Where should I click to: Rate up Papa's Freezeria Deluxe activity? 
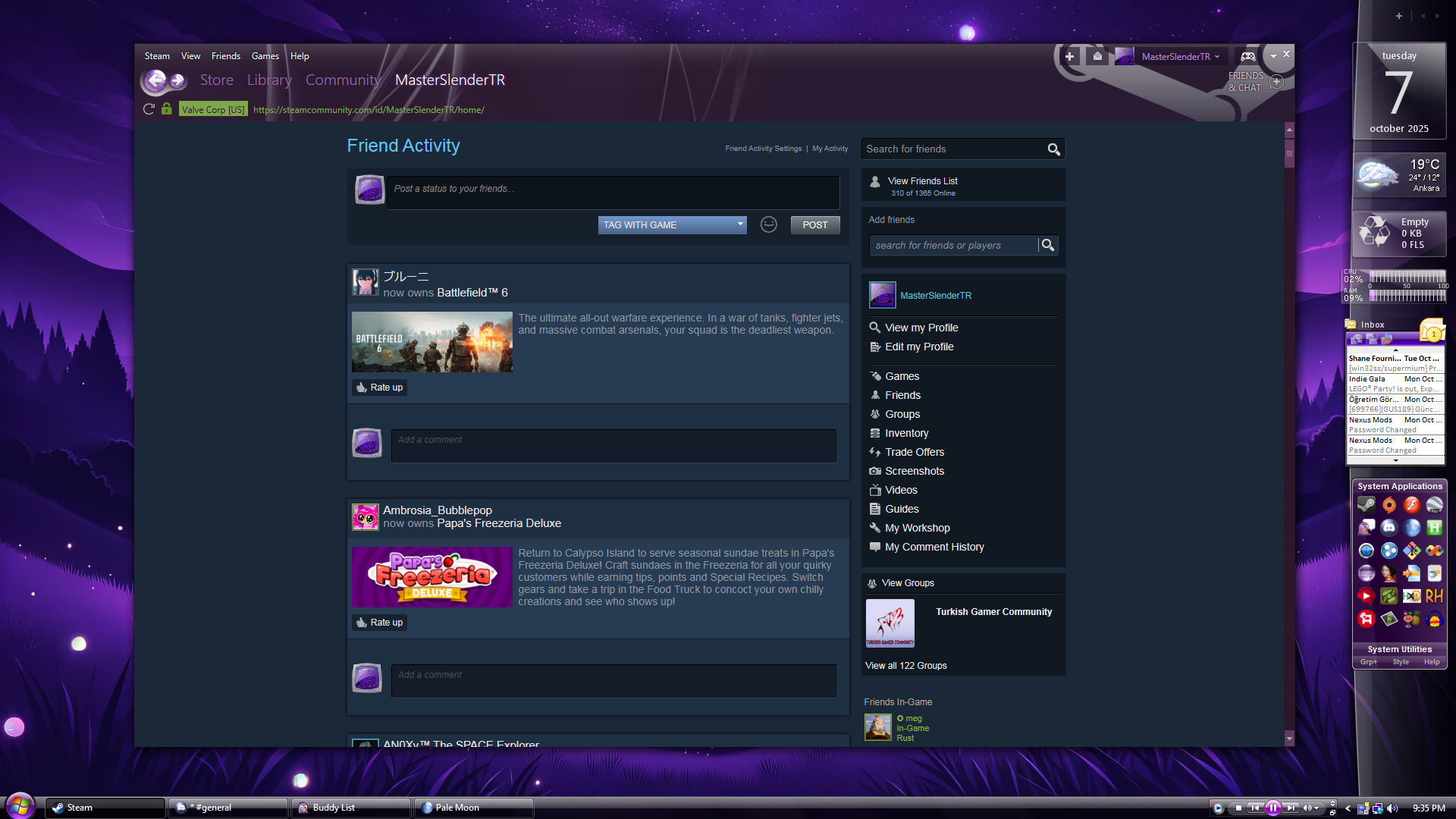pos(379,623)
